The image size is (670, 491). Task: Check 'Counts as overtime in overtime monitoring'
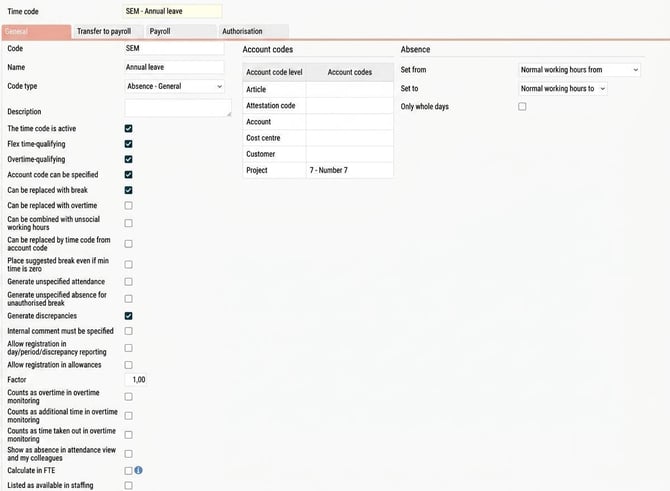pos(128,397)
